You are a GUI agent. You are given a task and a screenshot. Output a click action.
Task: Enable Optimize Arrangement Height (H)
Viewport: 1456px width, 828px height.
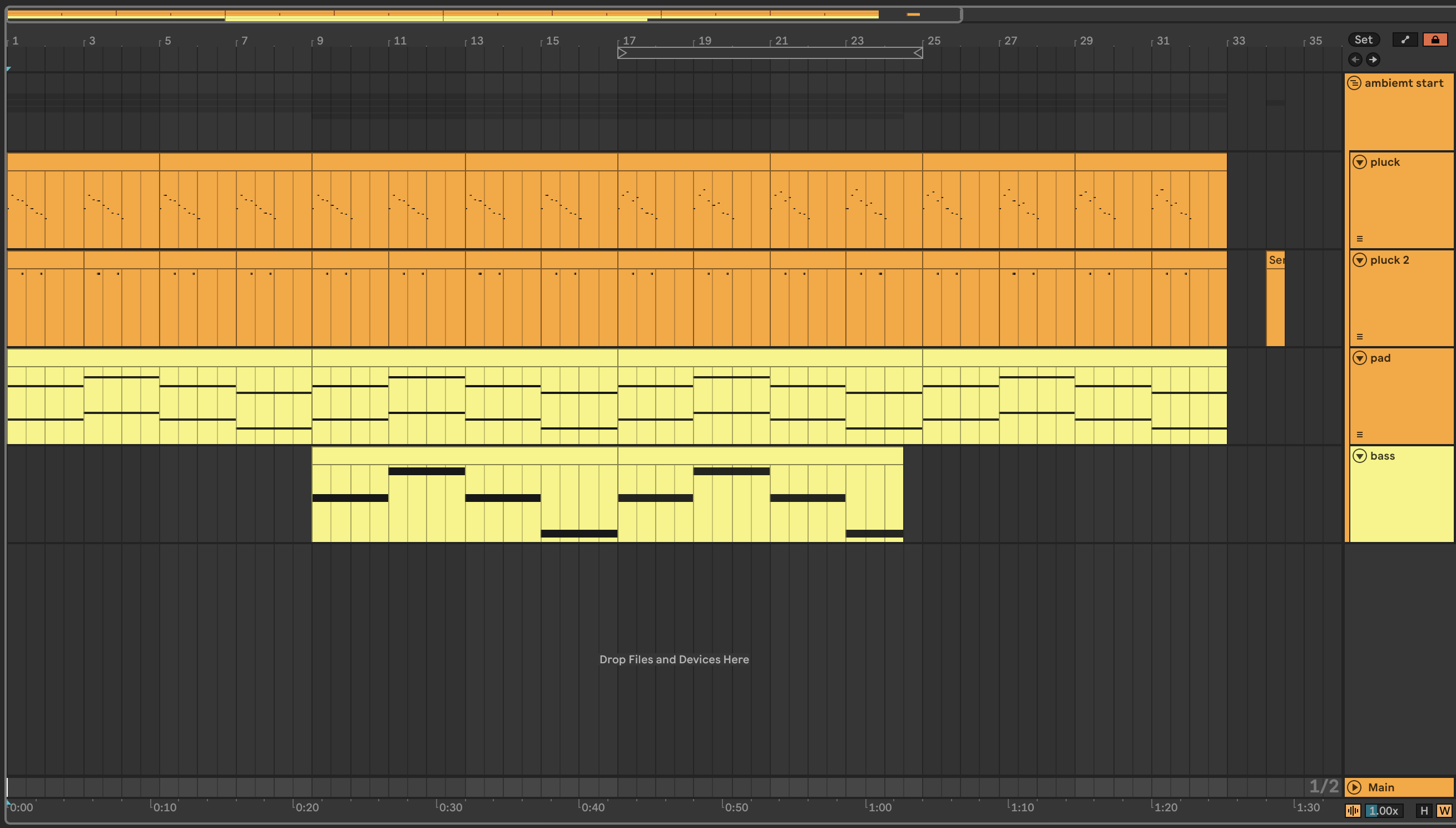(1424, 810)
